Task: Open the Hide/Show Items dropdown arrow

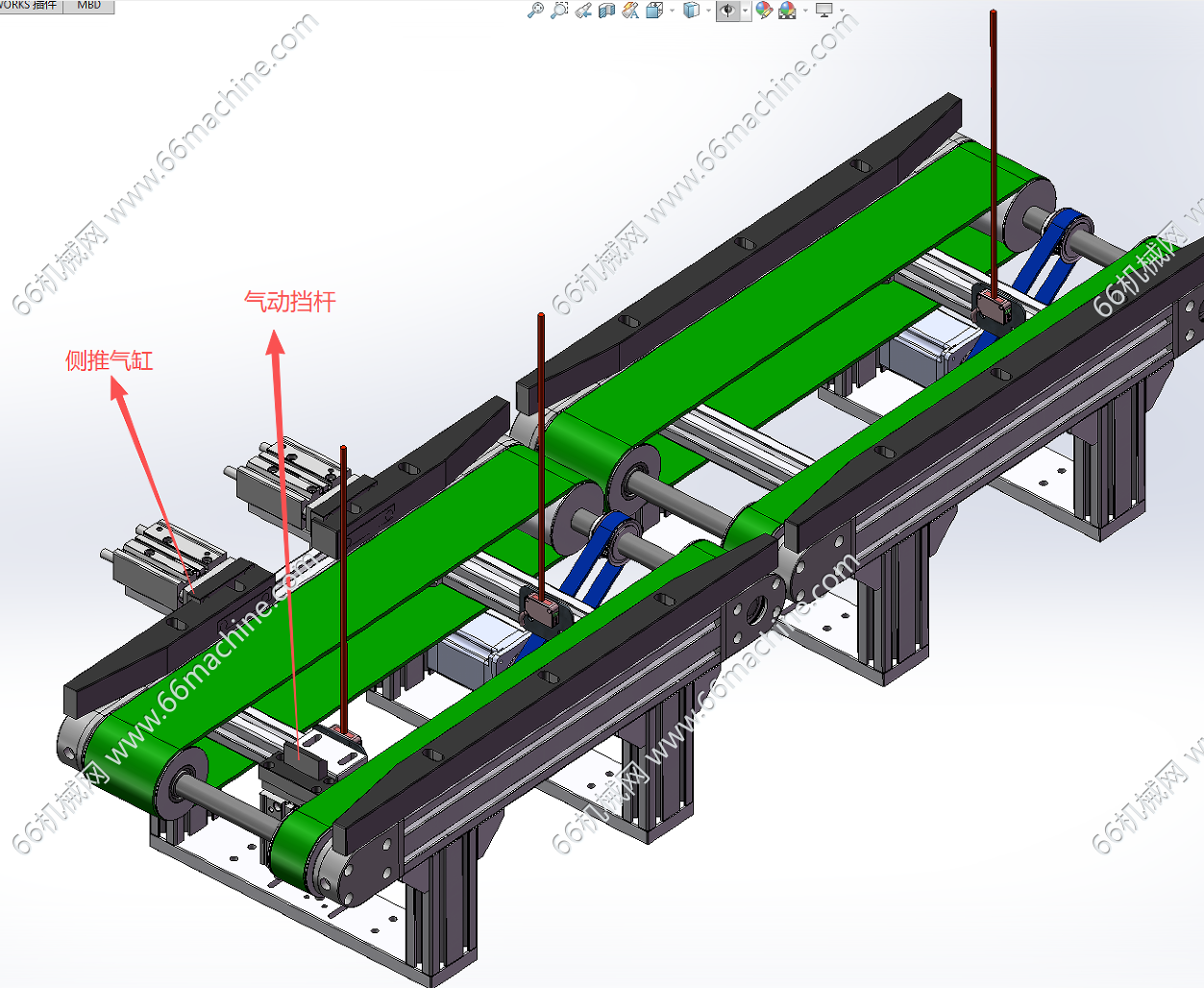Action: (746, 11)
